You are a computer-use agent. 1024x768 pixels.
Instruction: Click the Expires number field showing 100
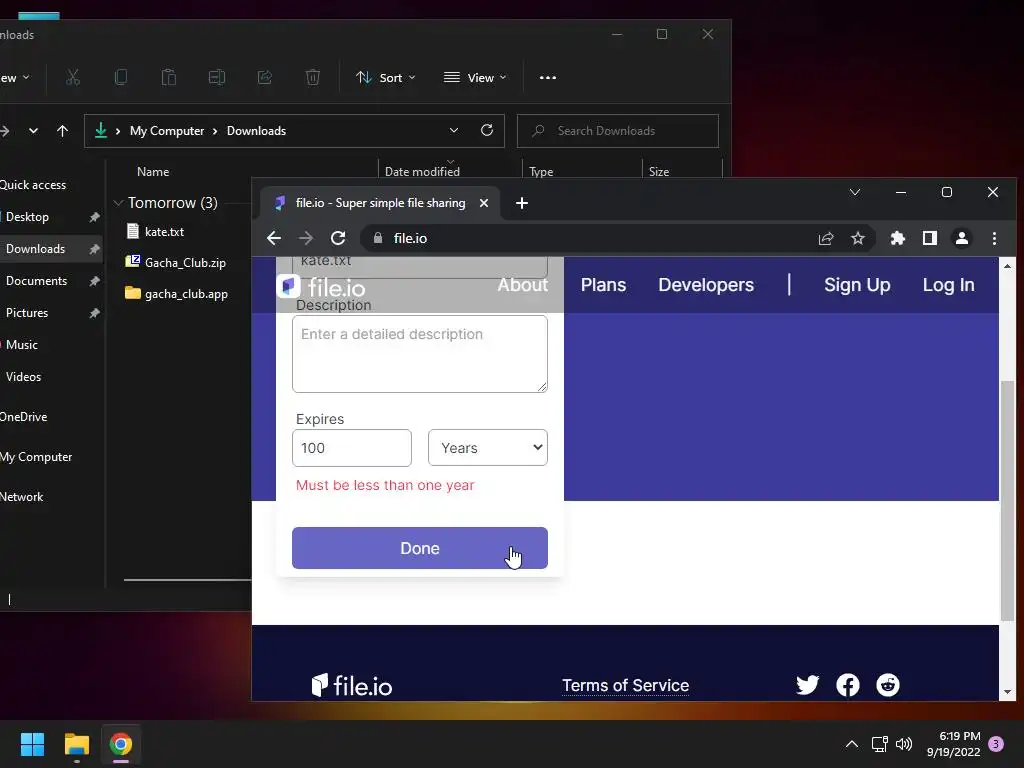tap(352, 447)
